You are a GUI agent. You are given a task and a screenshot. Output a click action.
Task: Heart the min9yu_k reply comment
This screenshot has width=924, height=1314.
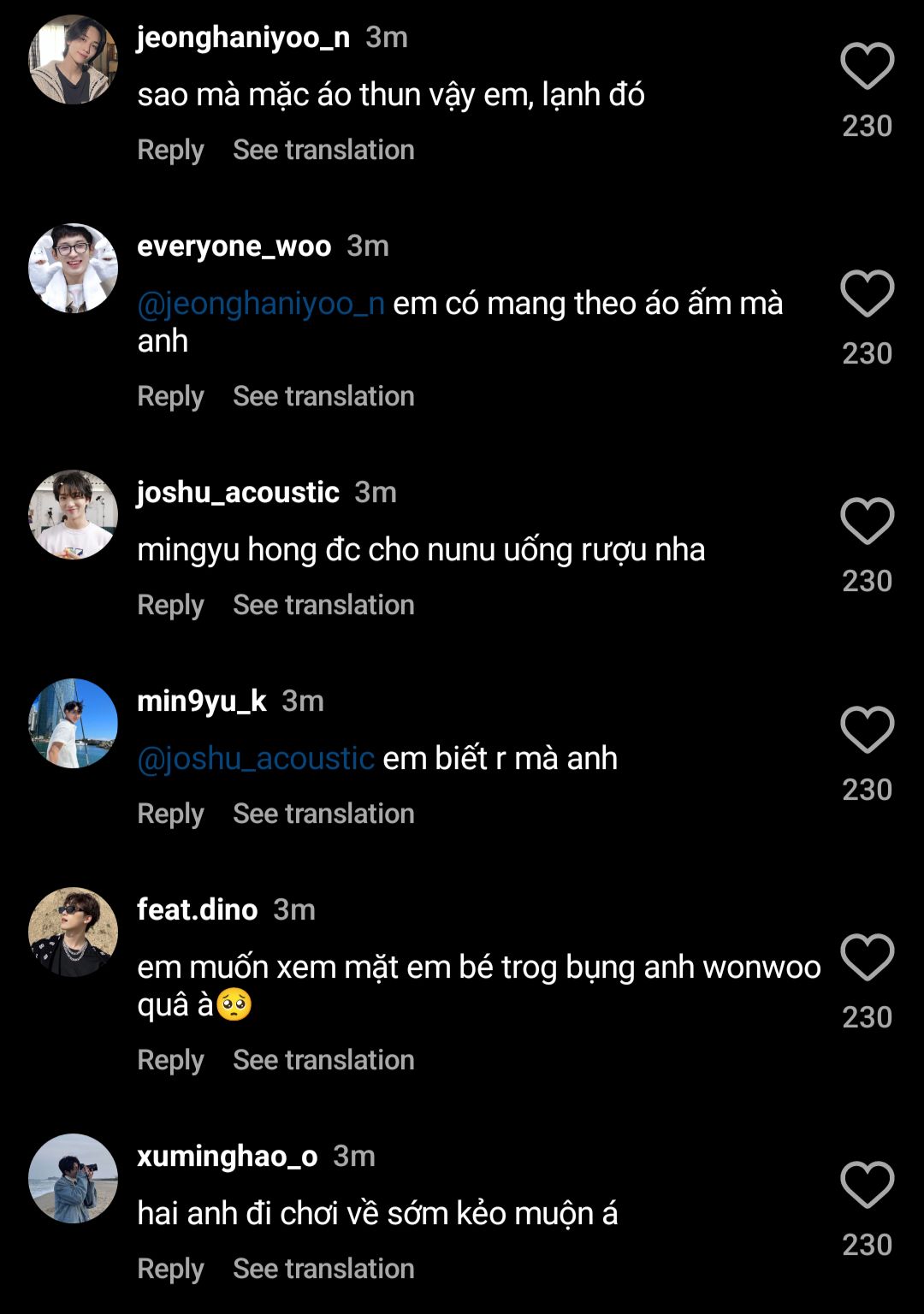(x=867, y=730)
